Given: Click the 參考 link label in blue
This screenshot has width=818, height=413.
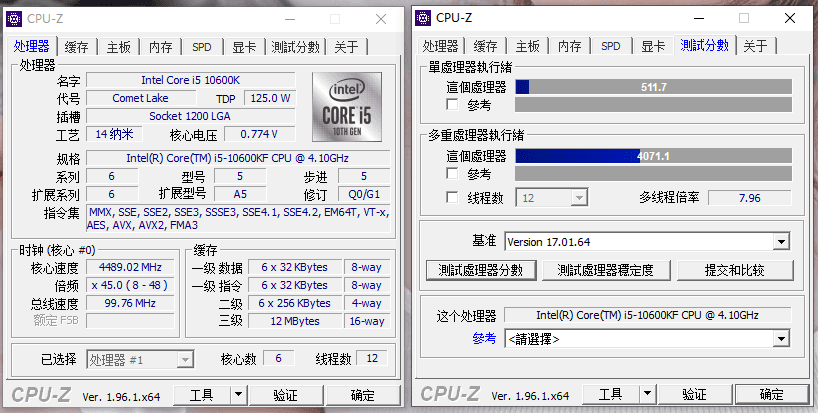Looking at the screenshot, I should click(484, 338).
